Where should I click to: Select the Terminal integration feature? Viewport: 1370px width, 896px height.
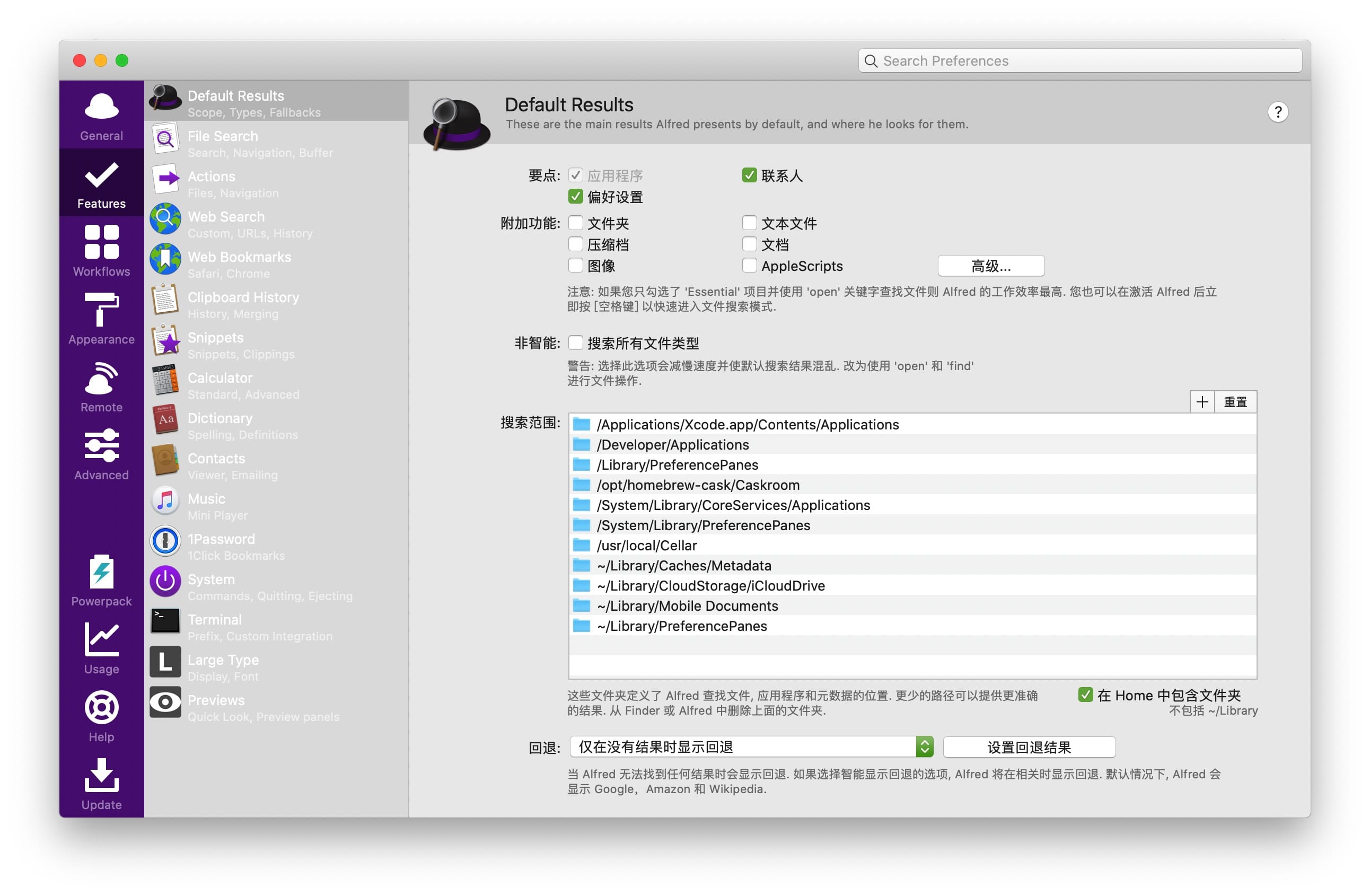[x=215, y=627]
